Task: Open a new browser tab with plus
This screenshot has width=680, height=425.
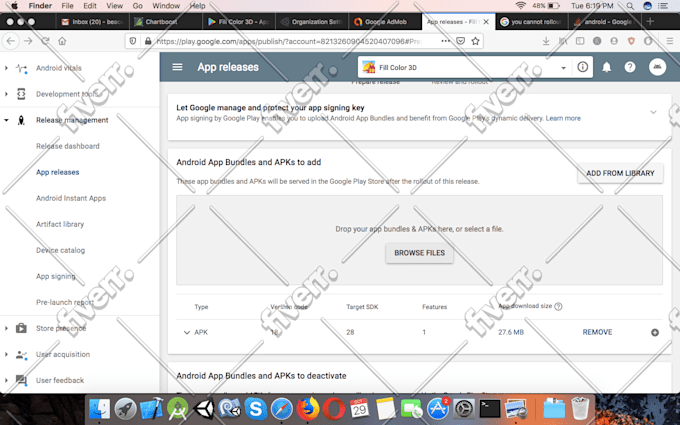Action: point(650,21)
